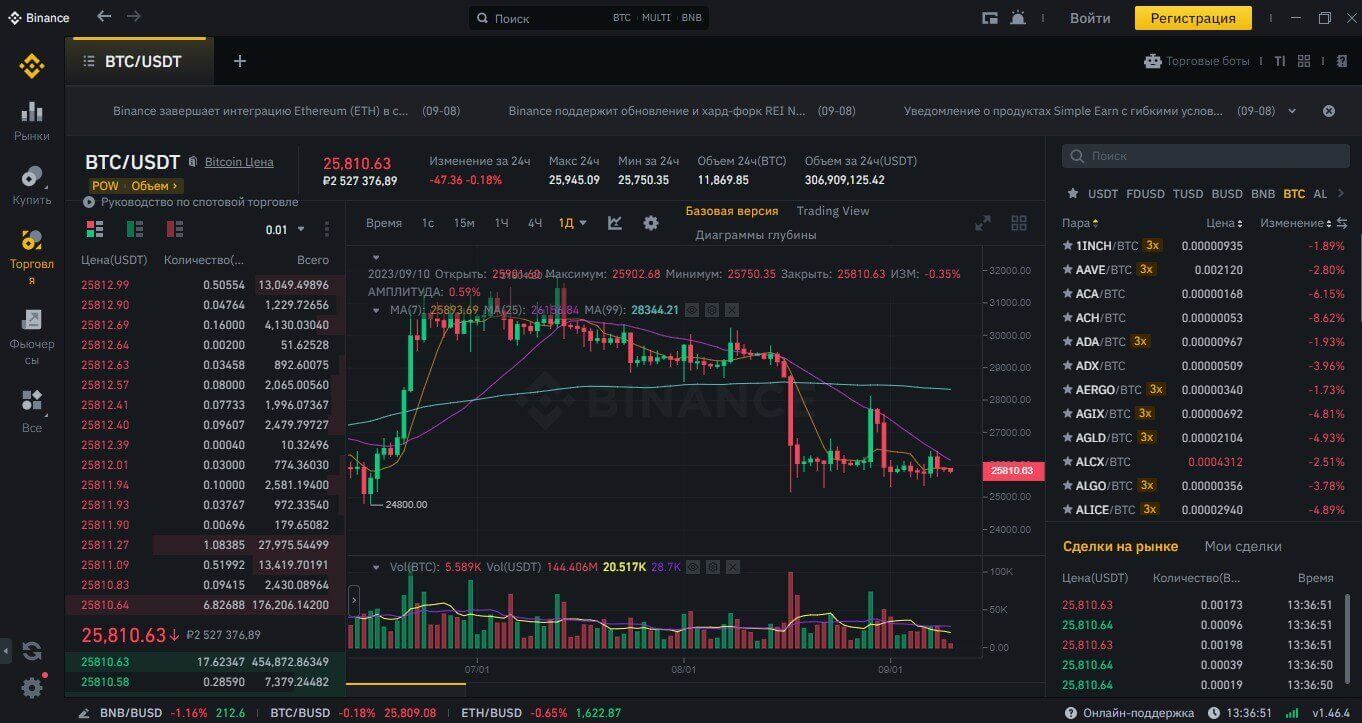Screen dimensions: 1362x723
Task: Toggle MA indicator visibility eye icon
Action: pyautogui.click(x=692, y=310)
